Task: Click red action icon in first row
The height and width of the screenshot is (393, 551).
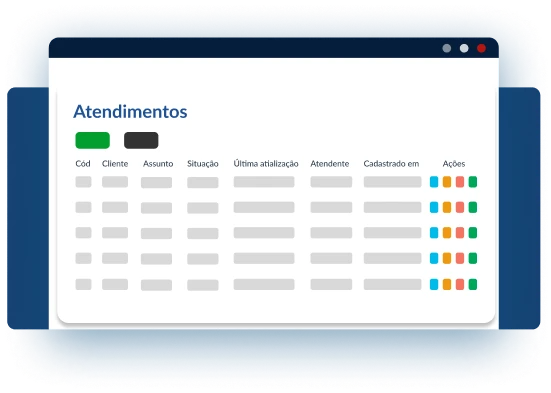Action: tap(460, 182)
